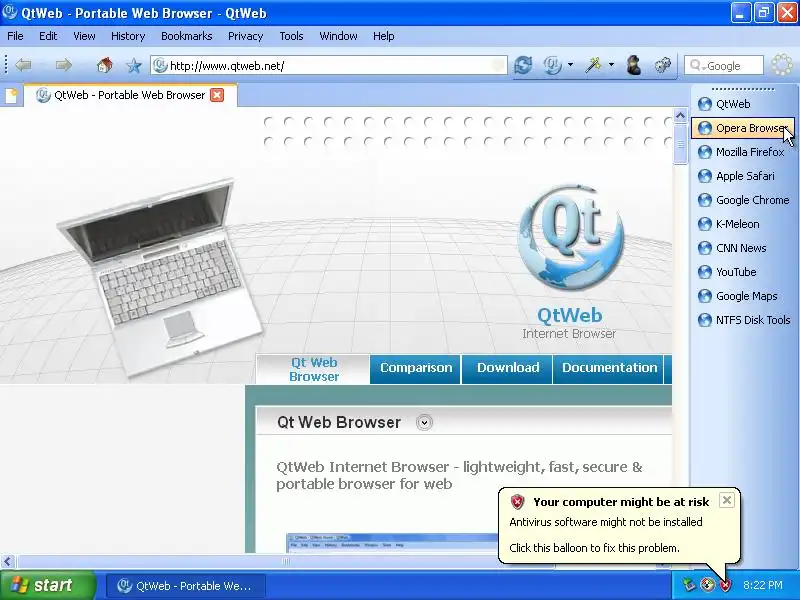Click the URL address field
Screen dimensions: 800x600
click(329, 65)
